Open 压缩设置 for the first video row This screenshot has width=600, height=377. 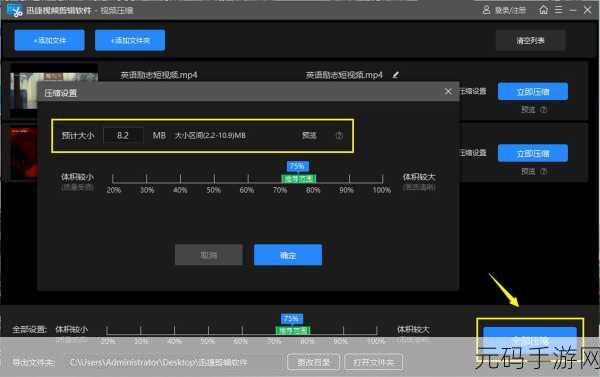[473, 91]
